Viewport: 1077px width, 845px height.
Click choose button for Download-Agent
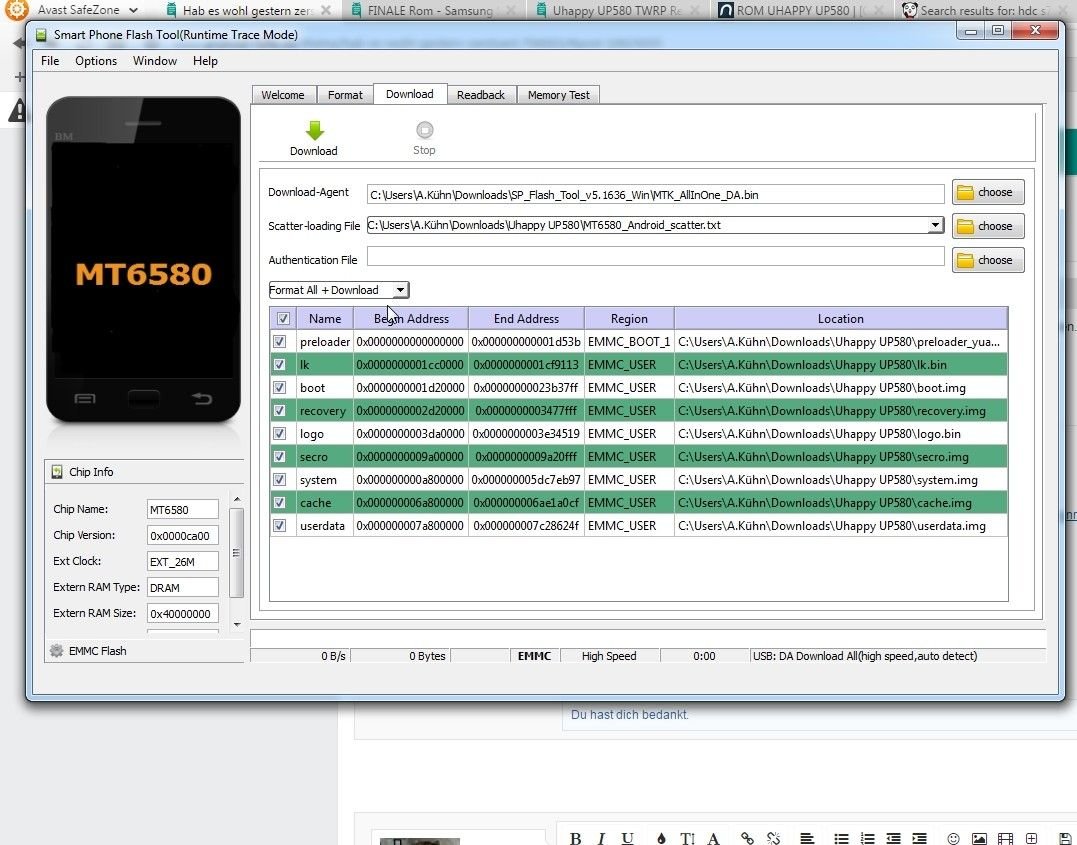(x=988, y=192)
